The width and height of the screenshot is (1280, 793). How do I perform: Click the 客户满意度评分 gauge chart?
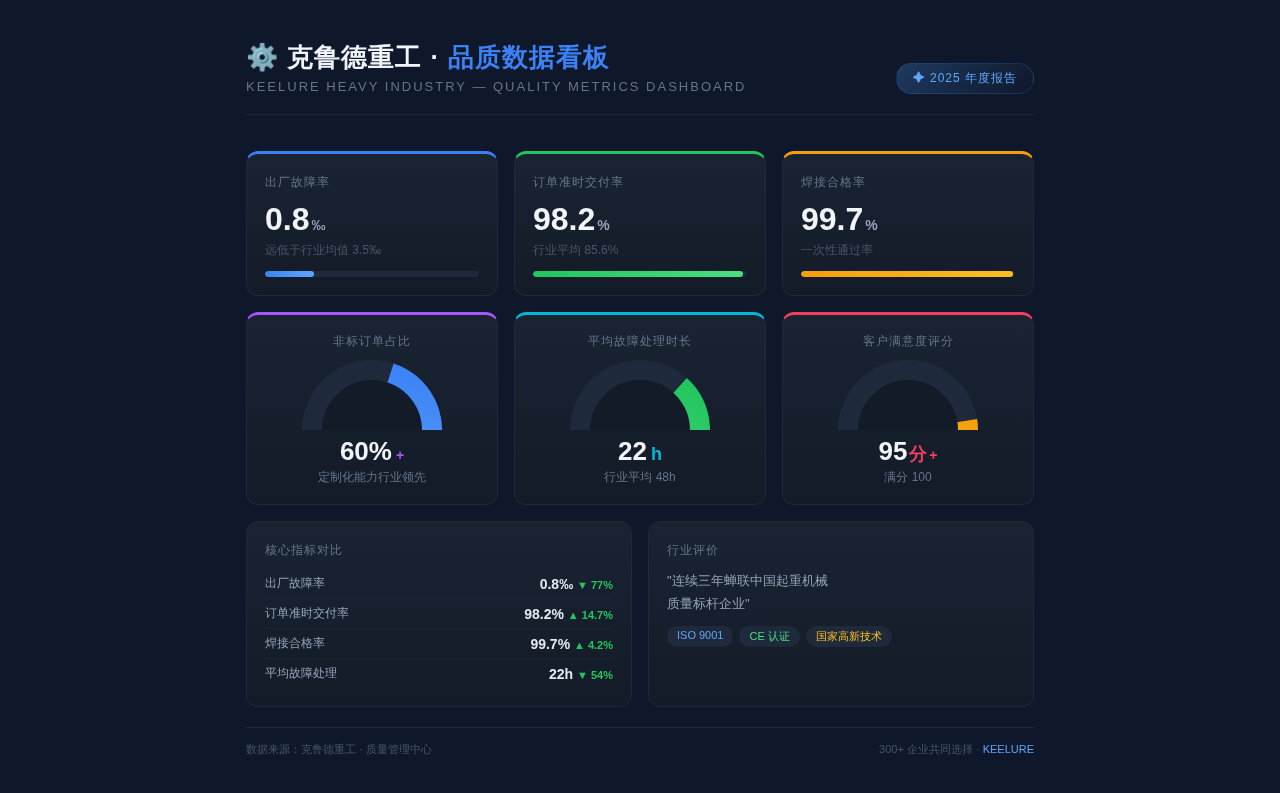908,395
